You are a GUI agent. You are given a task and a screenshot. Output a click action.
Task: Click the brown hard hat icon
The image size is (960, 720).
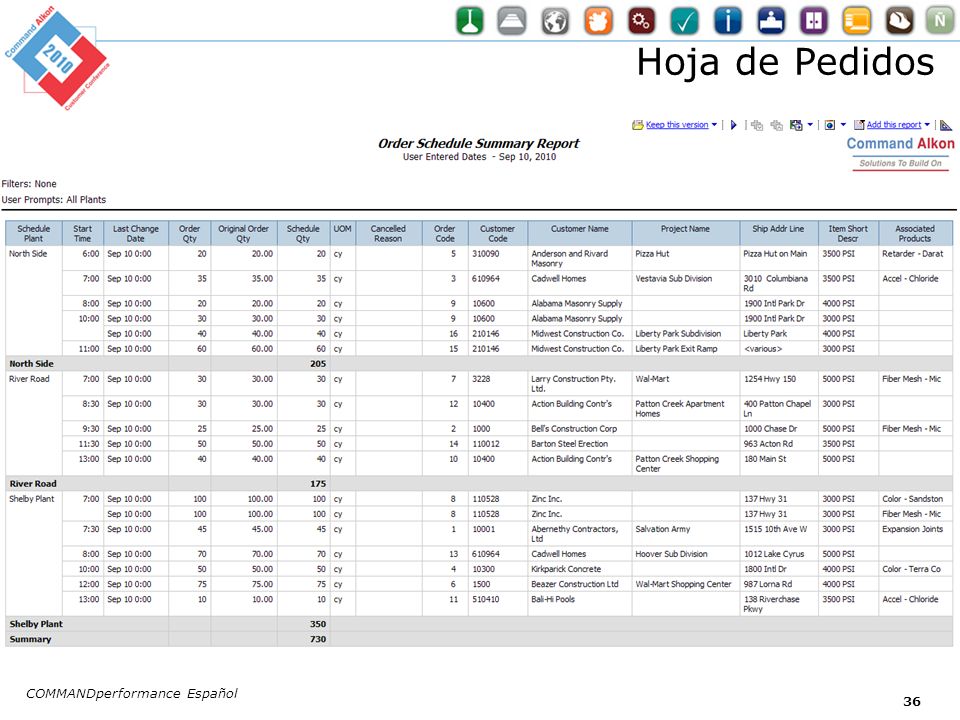[x=899, y=21]
